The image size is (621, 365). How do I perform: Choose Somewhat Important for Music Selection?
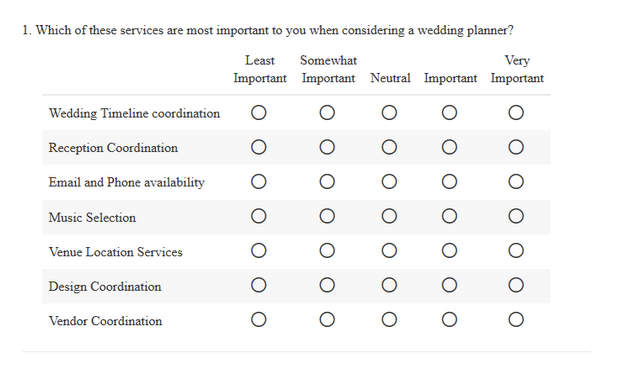tap(327, 216)
